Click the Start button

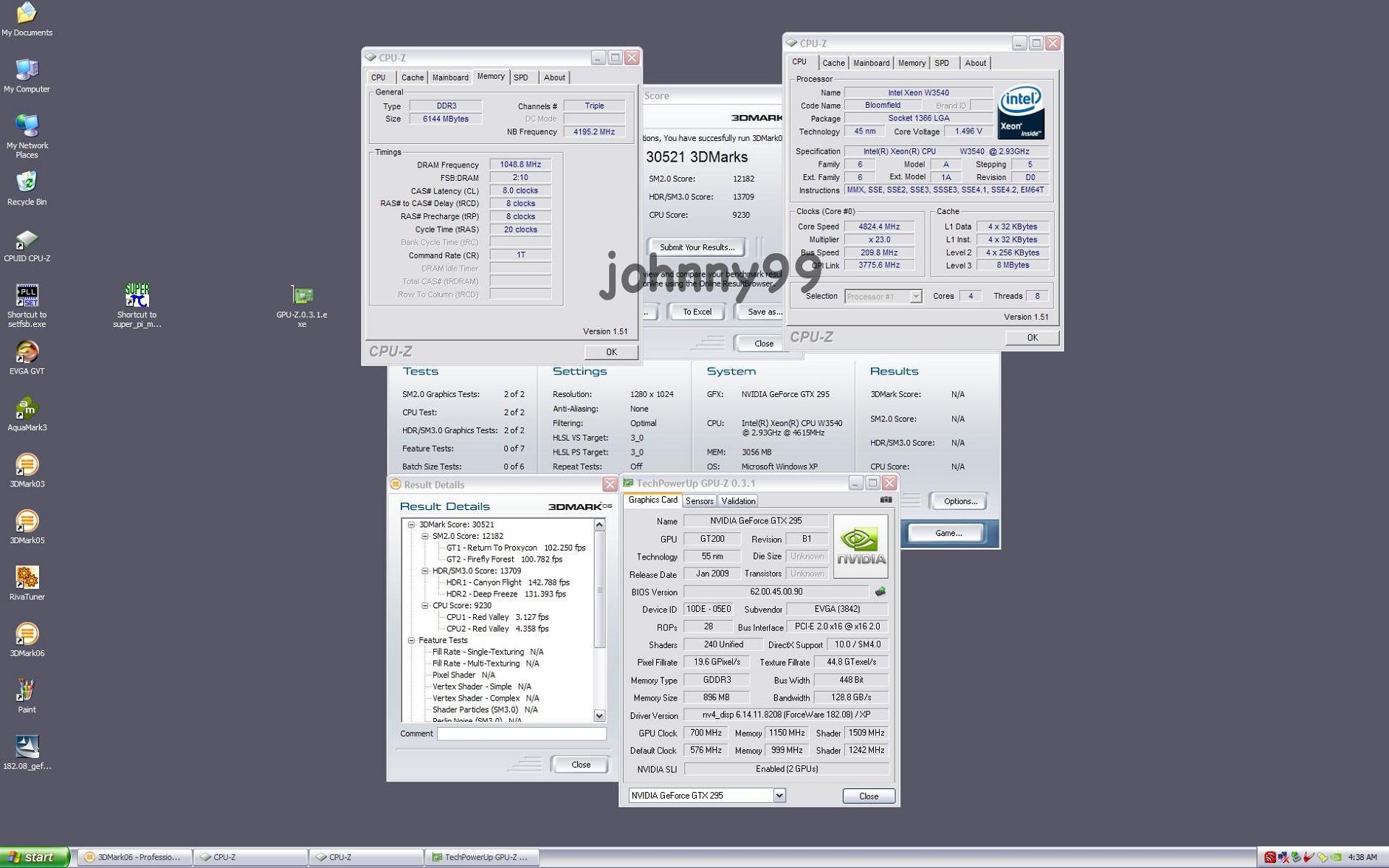click(34, 857)
